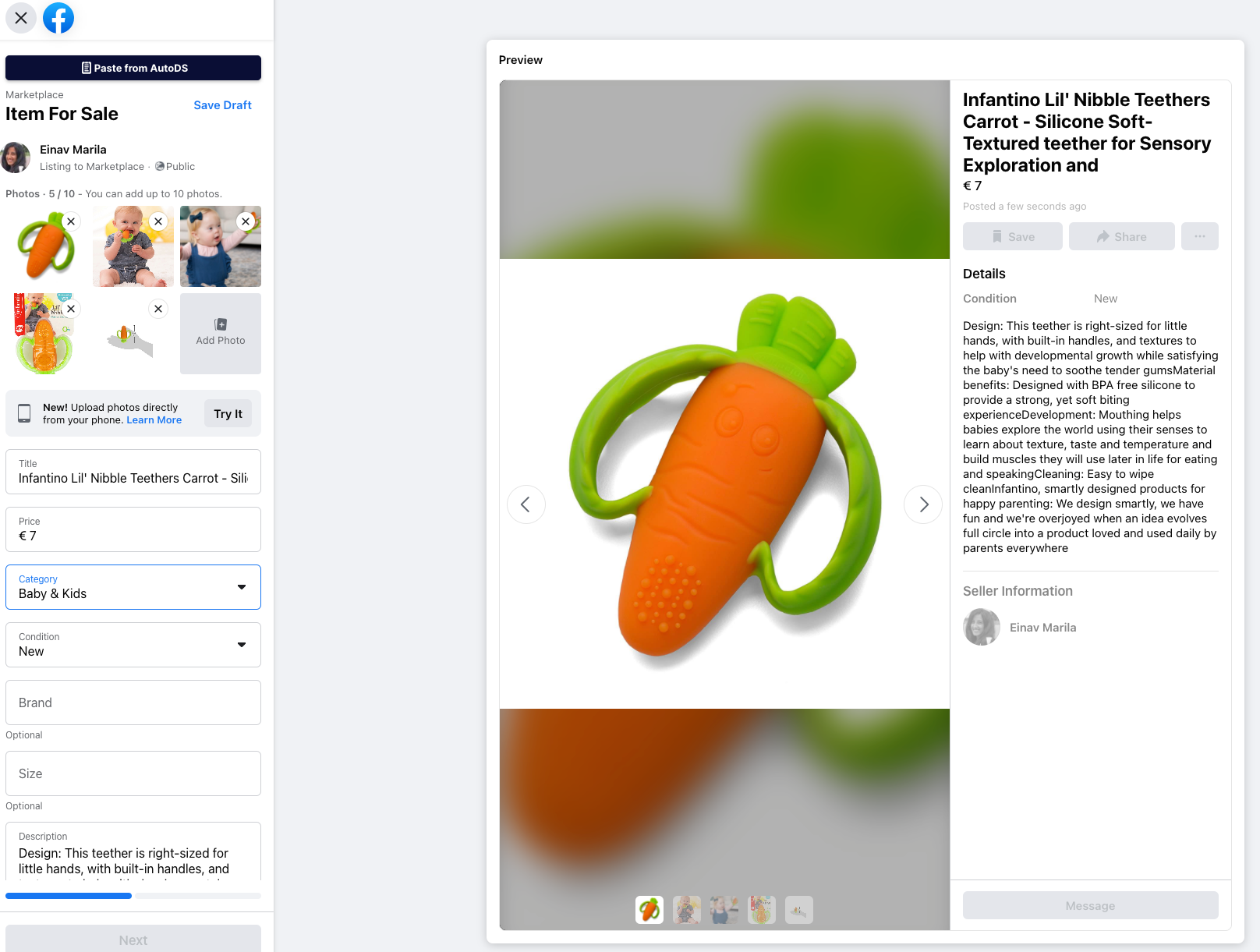This screenshot has height=952, width=1260.
Task: Open Learn More link about phone uploads
Action: click(154, 419)
